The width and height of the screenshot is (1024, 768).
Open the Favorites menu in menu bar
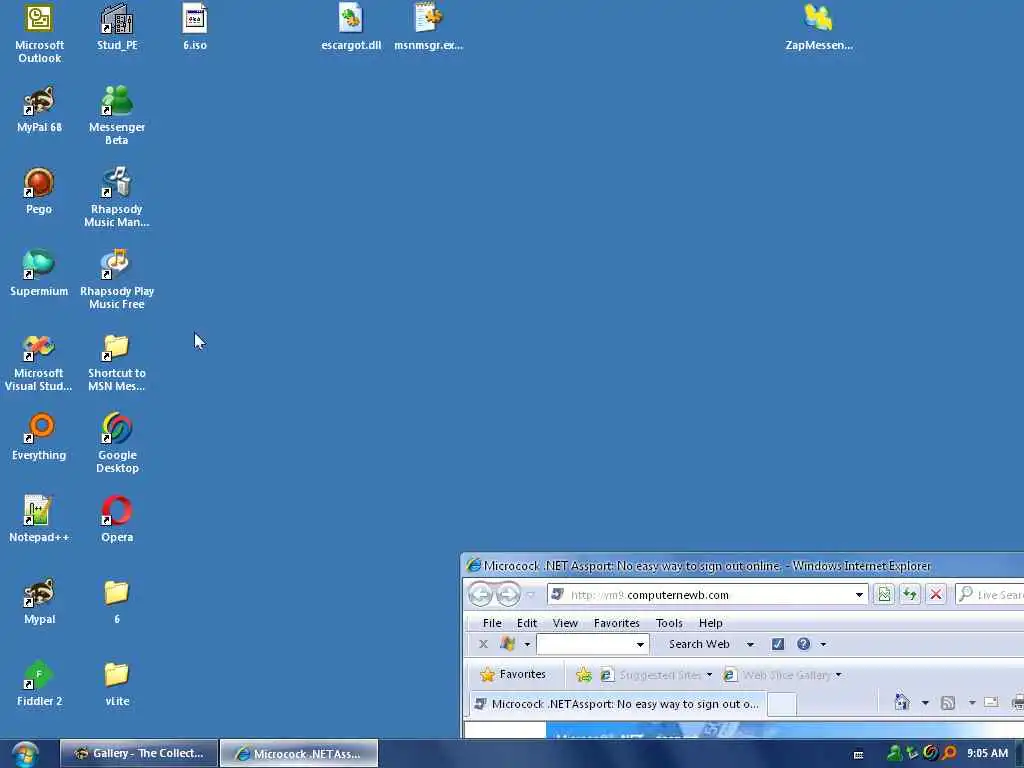click(616, 623)
